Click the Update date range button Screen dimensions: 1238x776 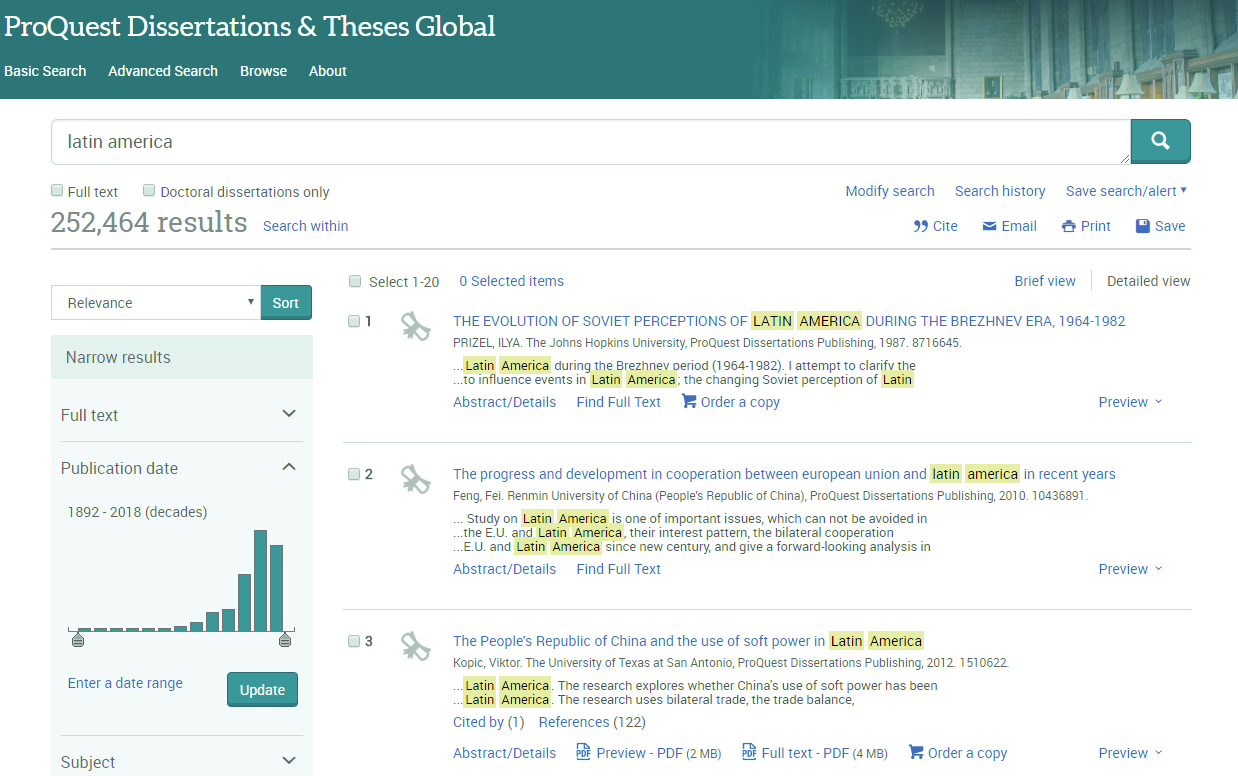(x=262, y=690)
